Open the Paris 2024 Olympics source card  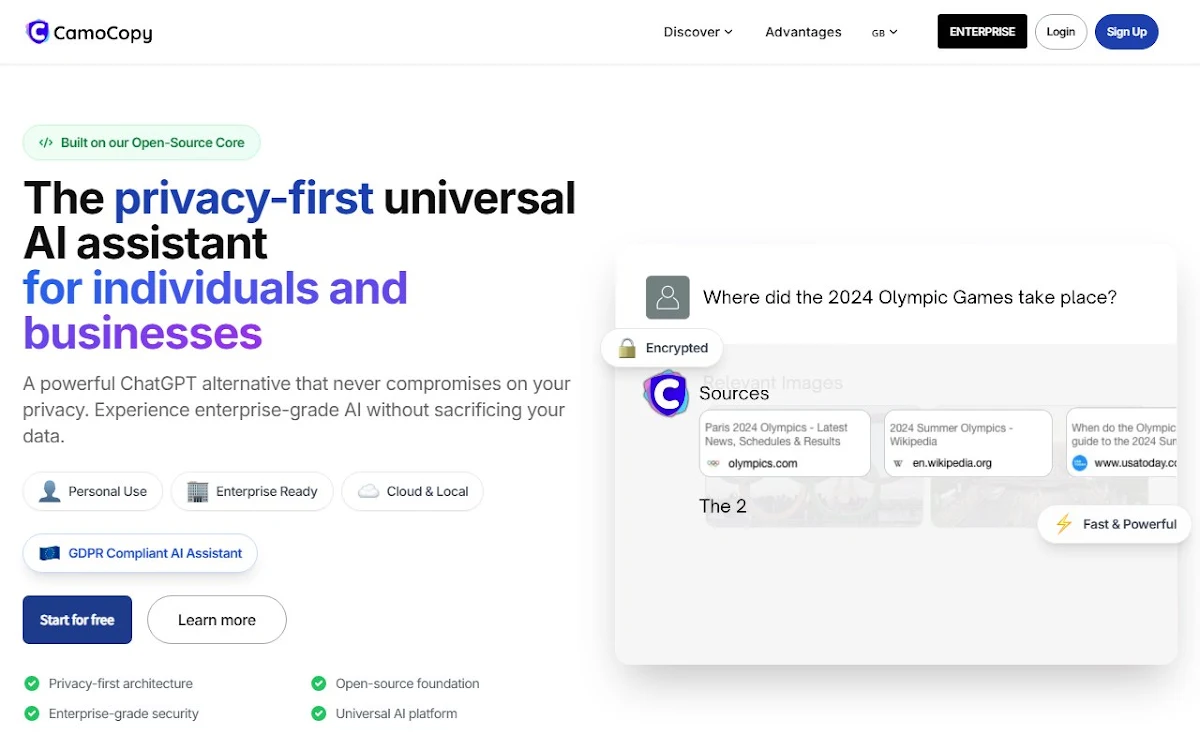785,442
